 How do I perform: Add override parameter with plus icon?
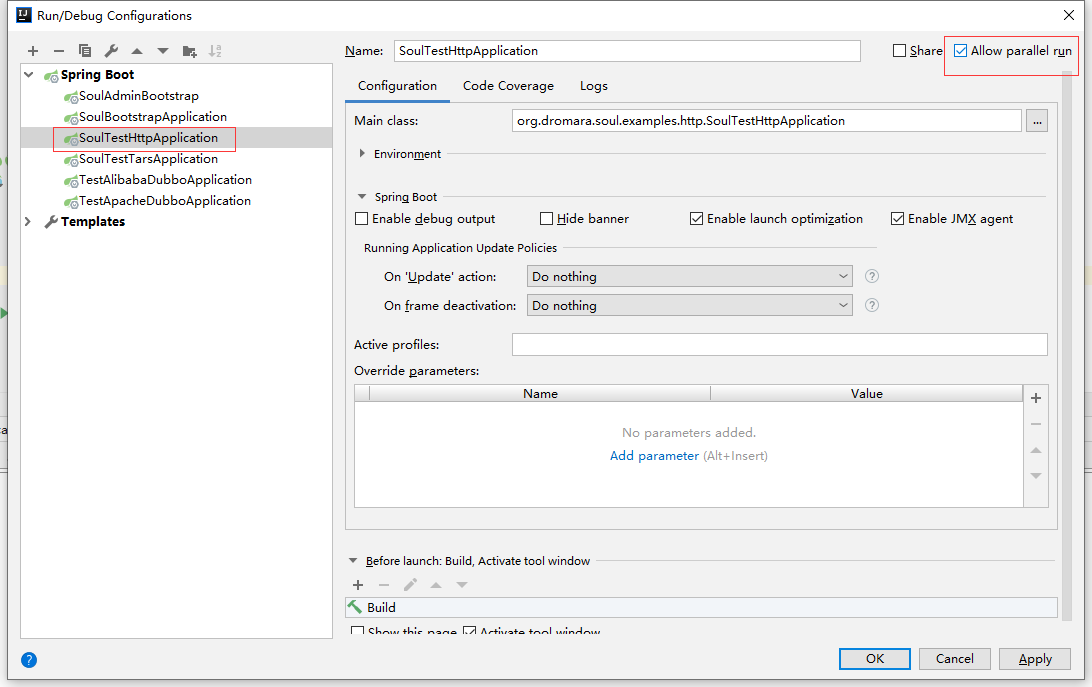(x=1036, y=398)
